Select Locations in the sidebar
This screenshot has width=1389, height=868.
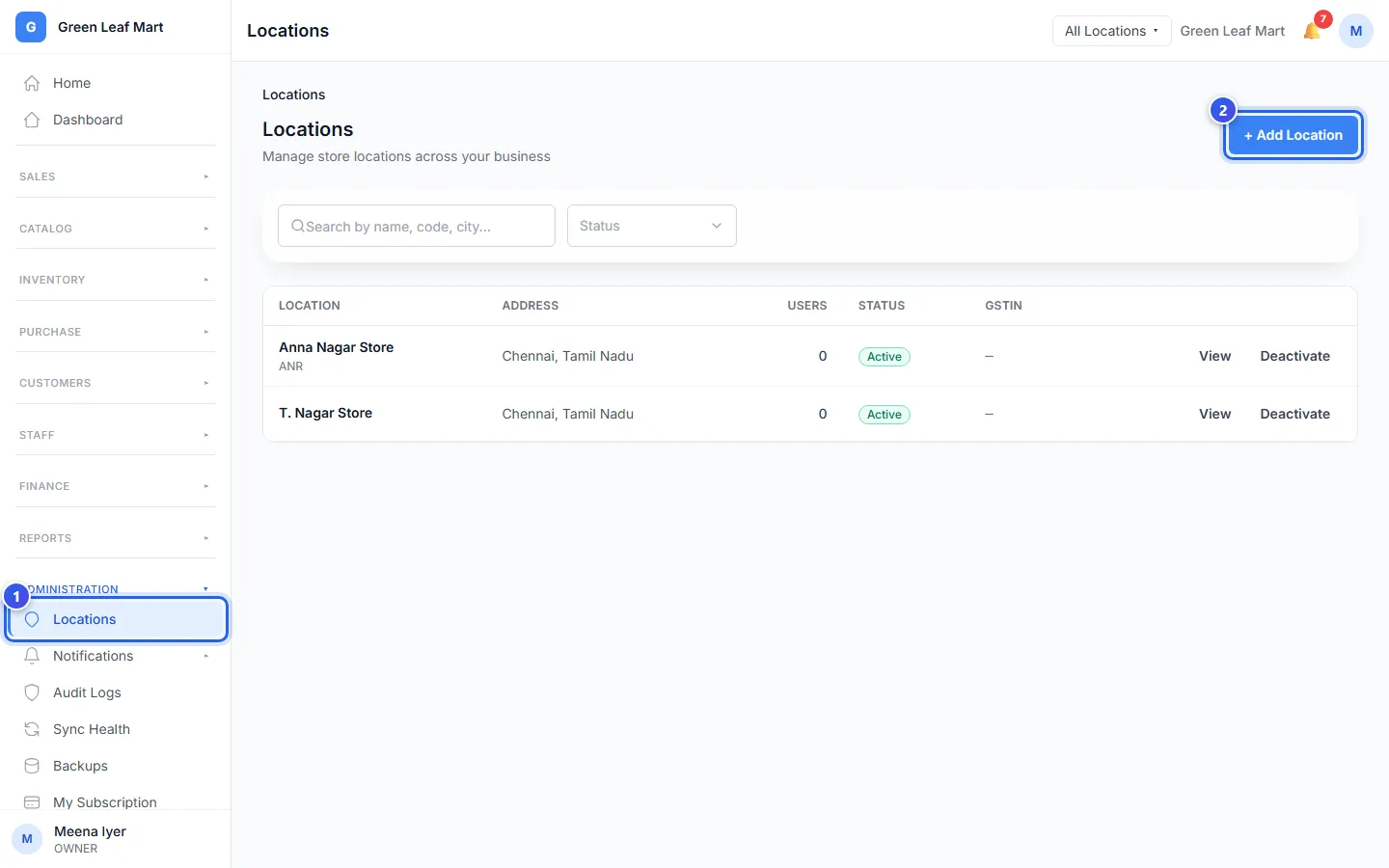pyautogui.click(x=116, y=619)
